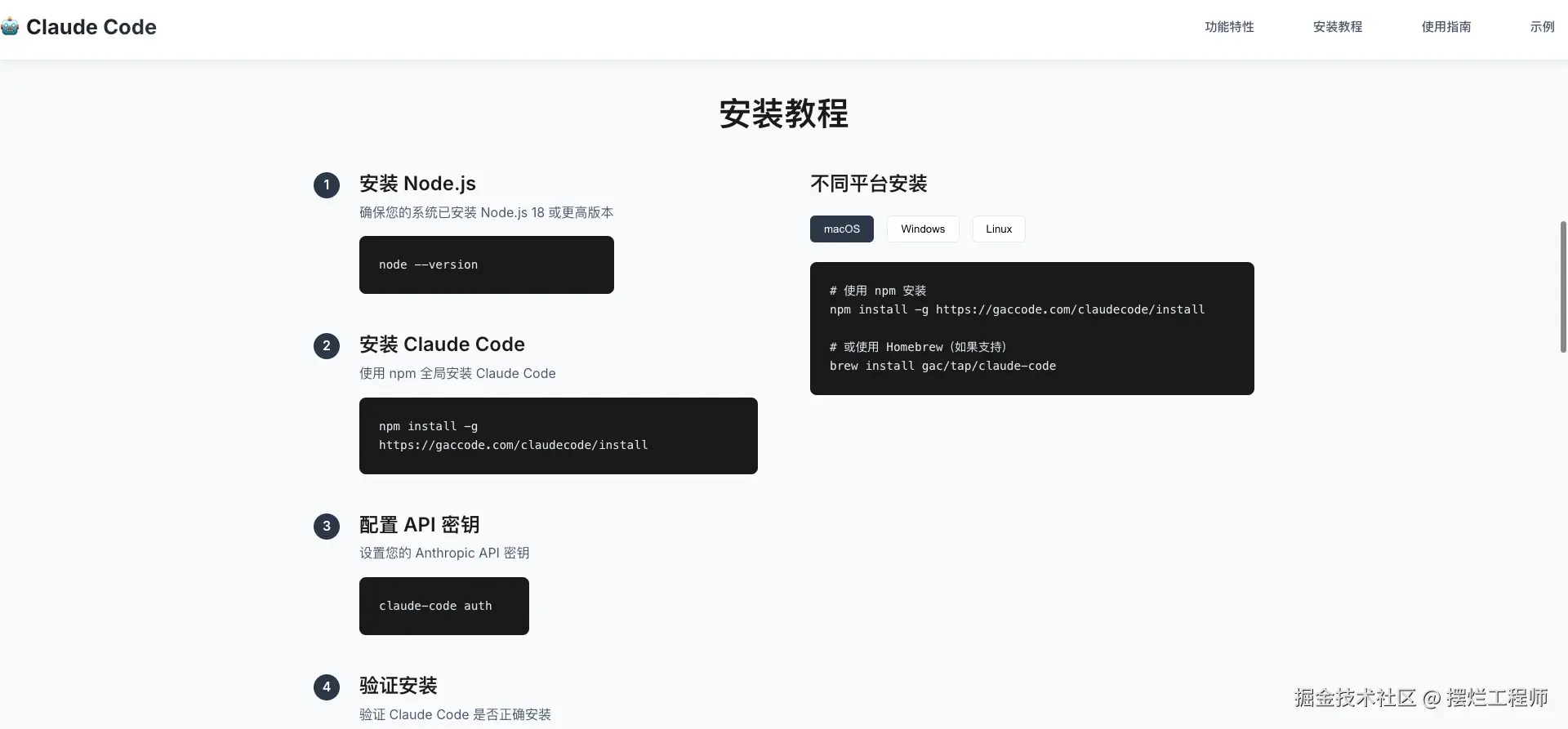Open the 功能特性 navigation link

[x=1229, y=27]
